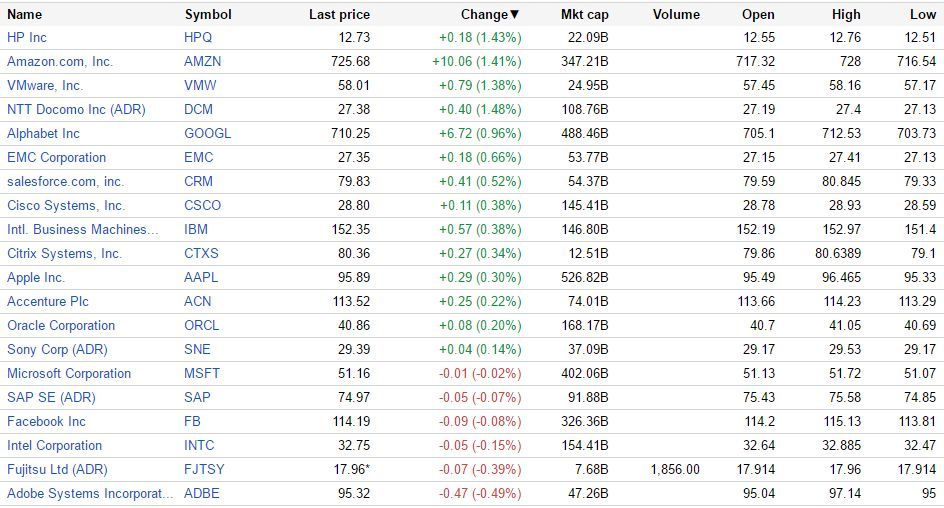The width and height of the screenshot is (944, 508).
Task: Sort by the Mkt cap header
Action: coord(584,14)
